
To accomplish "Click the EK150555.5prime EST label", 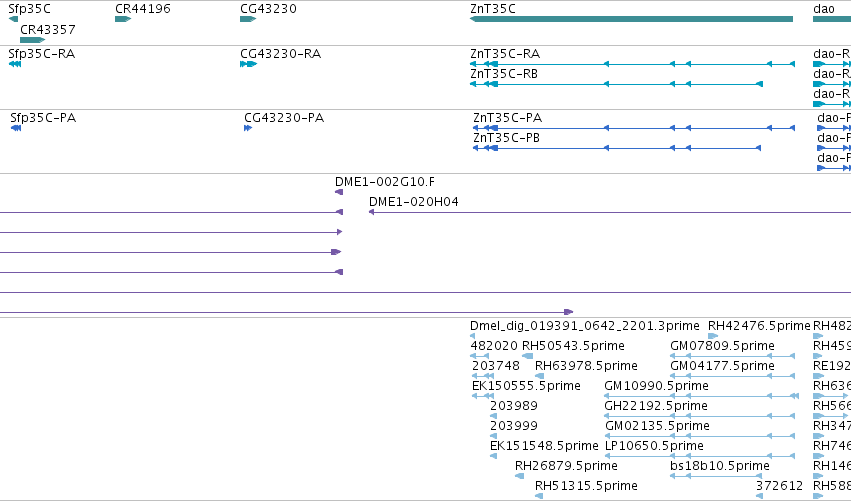I will tap(526, 386).
